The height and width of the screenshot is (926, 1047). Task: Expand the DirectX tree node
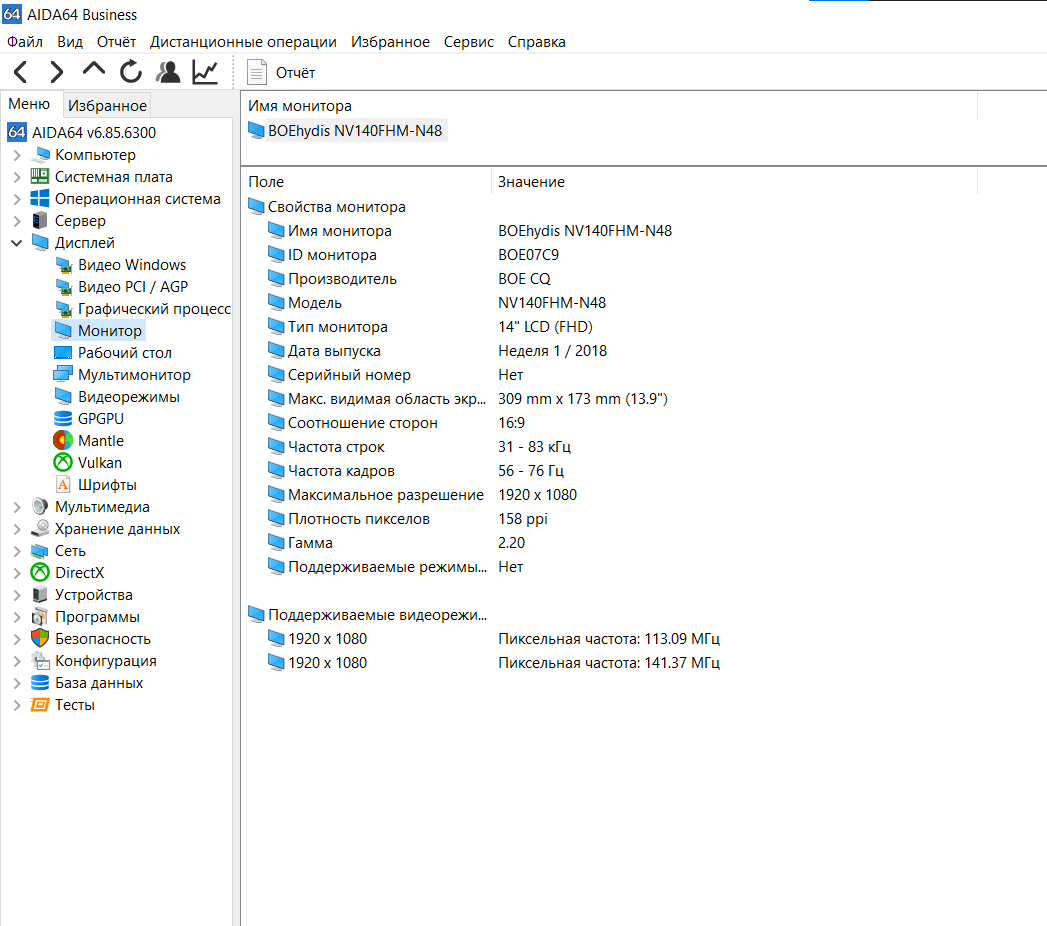pos(17,573)
